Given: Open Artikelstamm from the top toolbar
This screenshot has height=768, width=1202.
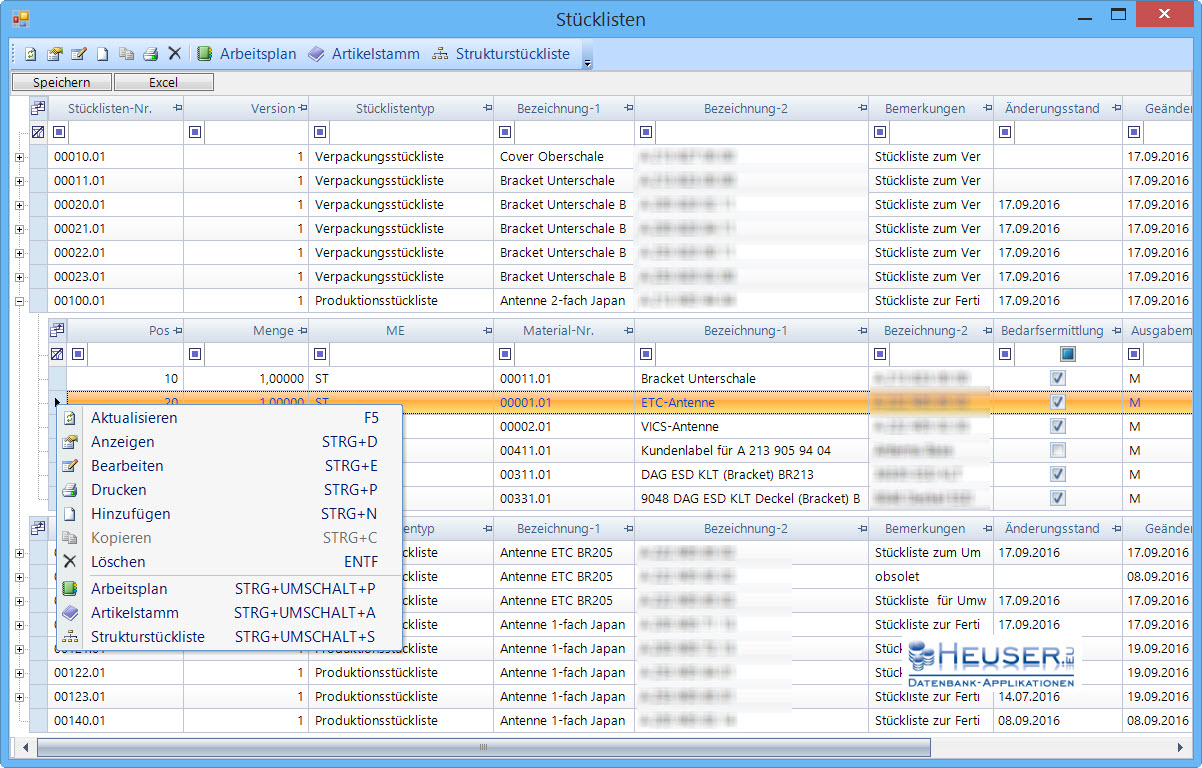Looking at the screenshot, I should [x=364, y=54].
